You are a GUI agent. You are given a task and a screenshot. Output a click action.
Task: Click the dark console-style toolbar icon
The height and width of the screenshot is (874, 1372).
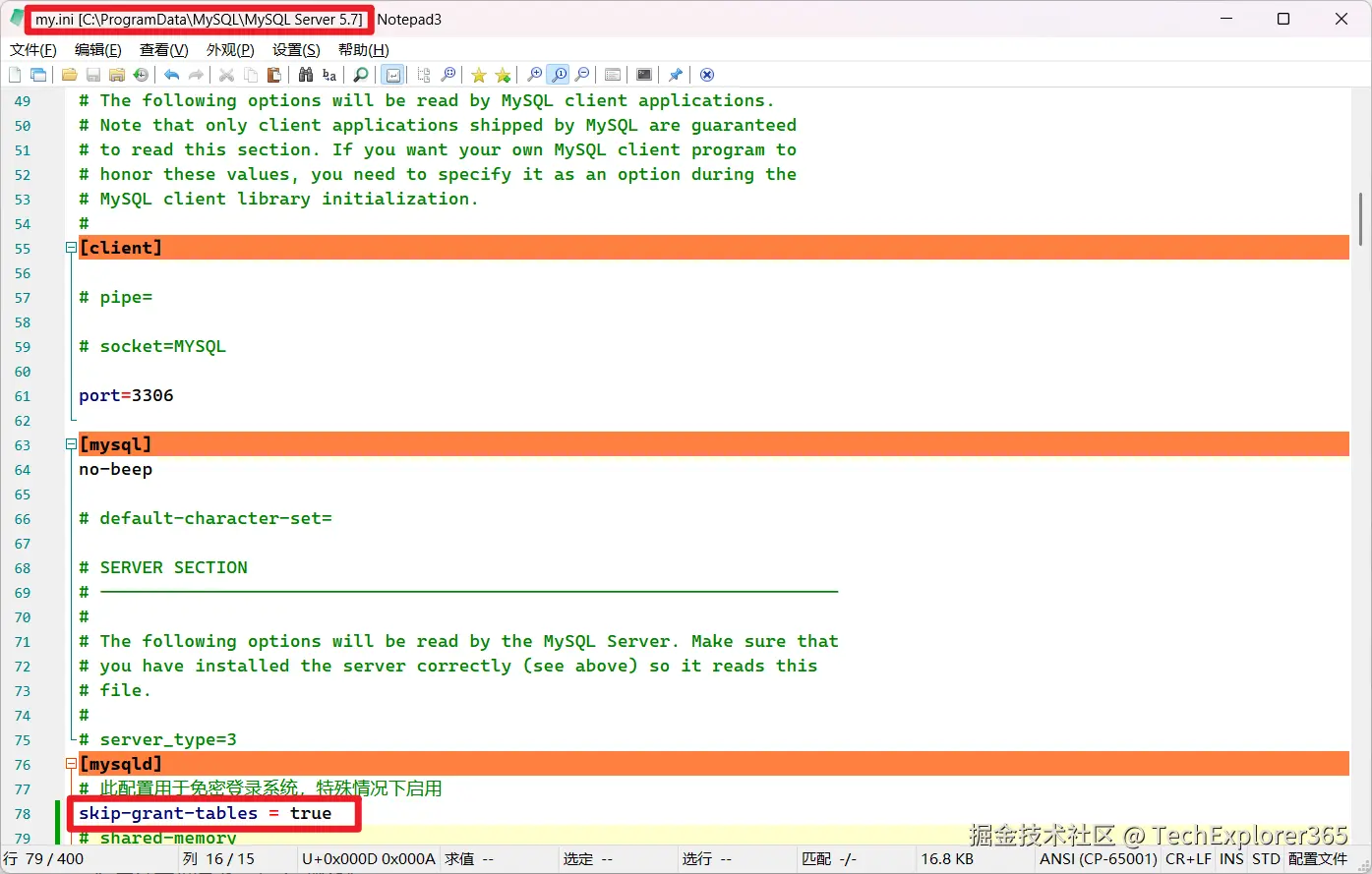tap(644, 75)
